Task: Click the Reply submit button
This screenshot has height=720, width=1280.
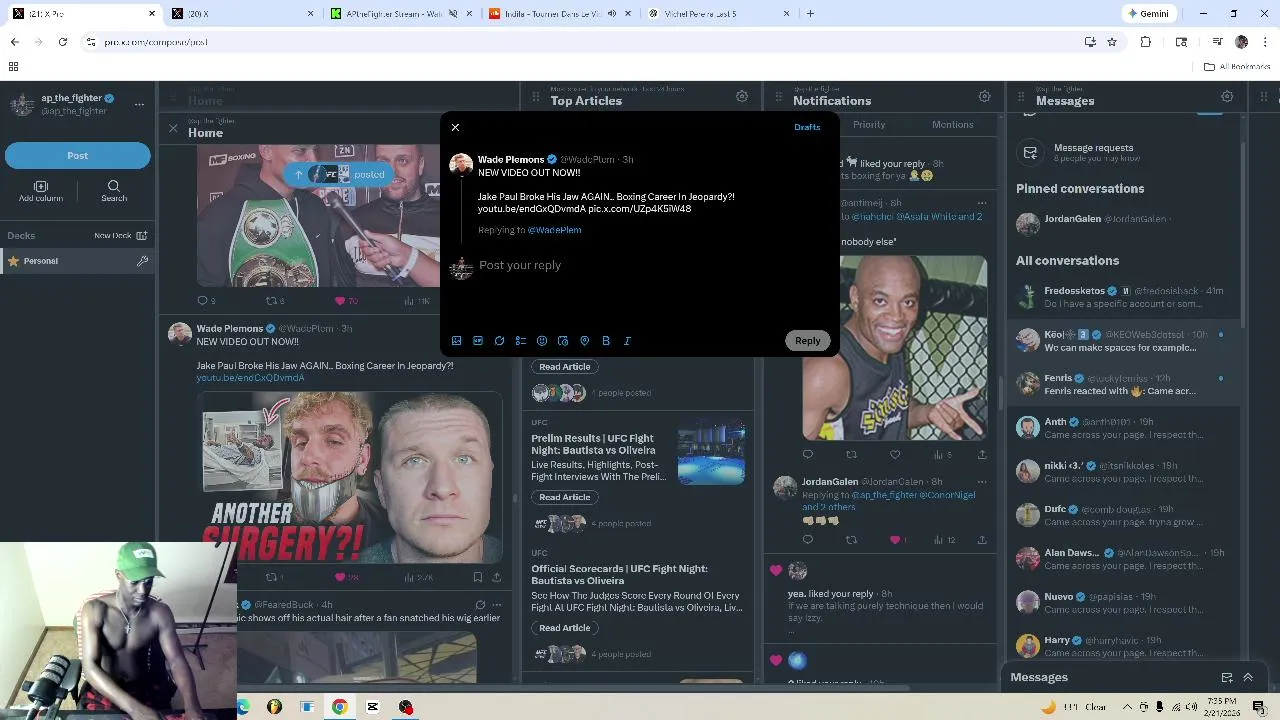Action: coord(807,341)
